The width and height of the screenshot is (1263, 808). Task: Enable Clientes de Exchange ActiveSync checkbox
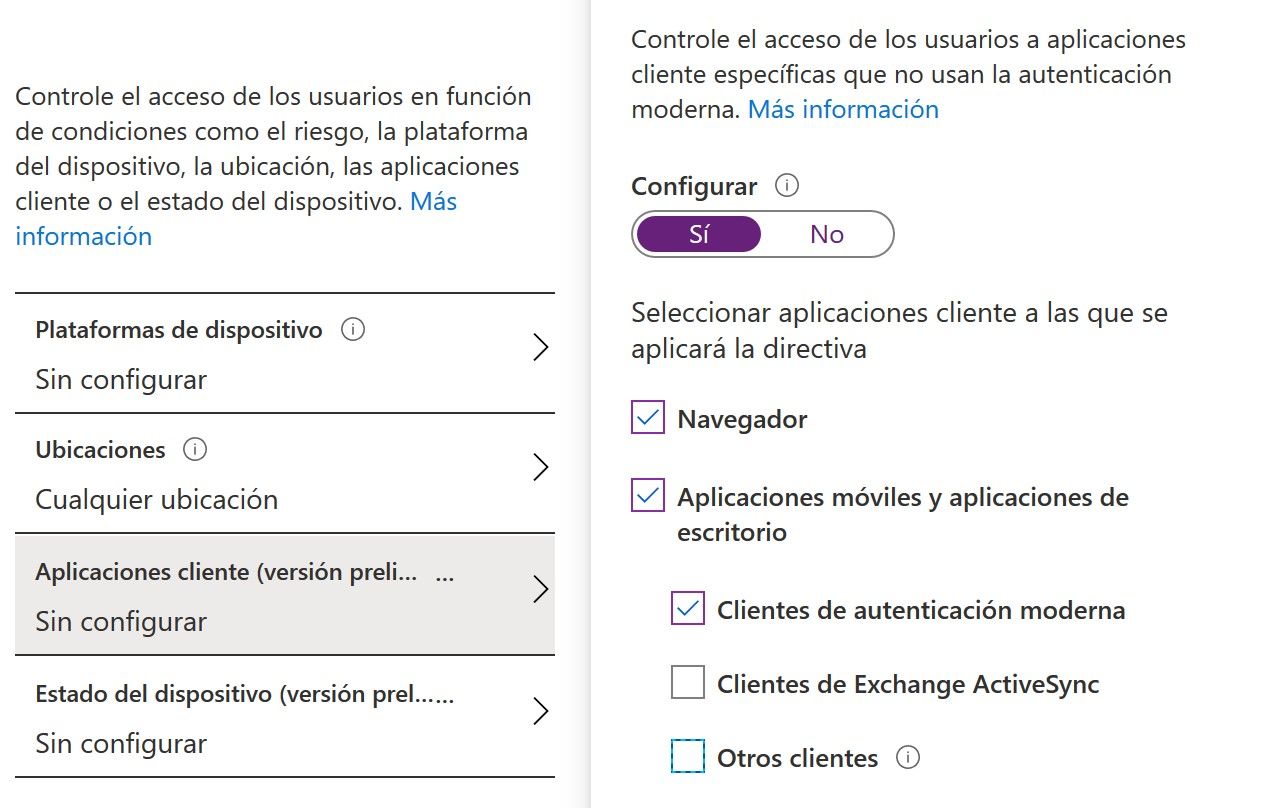(688, 683)
